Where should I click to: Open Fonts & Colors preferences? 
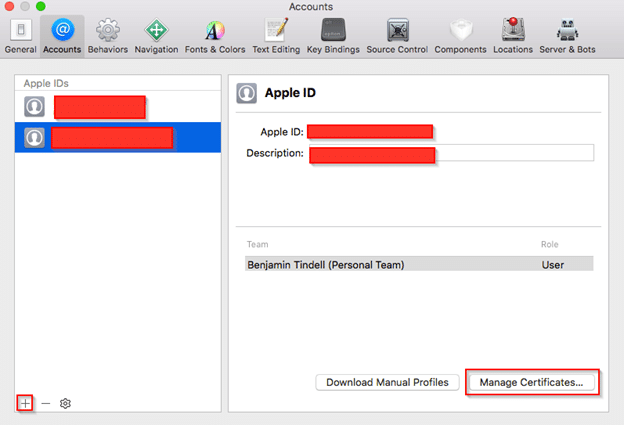click(215, 37)
